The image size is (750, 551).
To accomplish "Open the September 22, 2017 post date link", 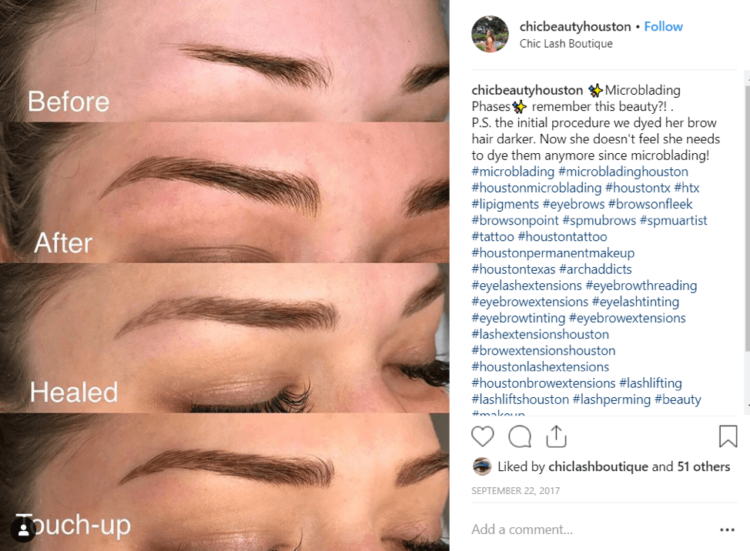I will [x=516, y=491].
